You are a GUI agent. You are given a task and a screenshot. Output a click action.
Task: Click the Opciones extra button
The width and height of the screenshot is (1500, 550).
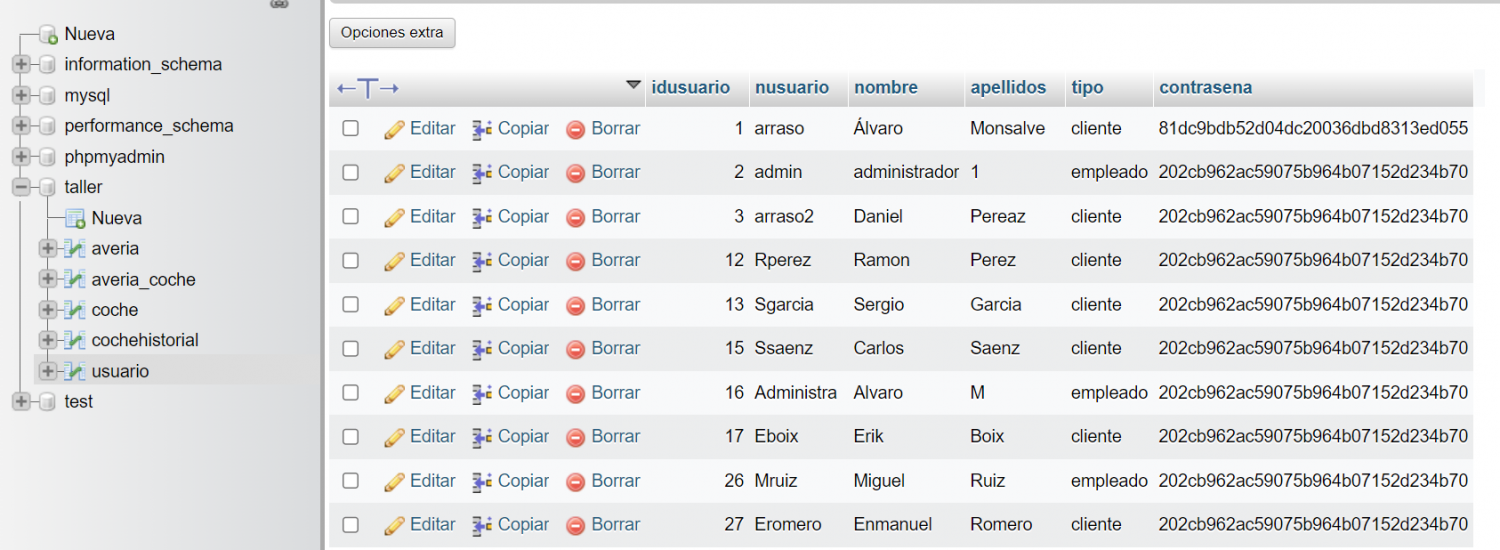click(392, 33)
